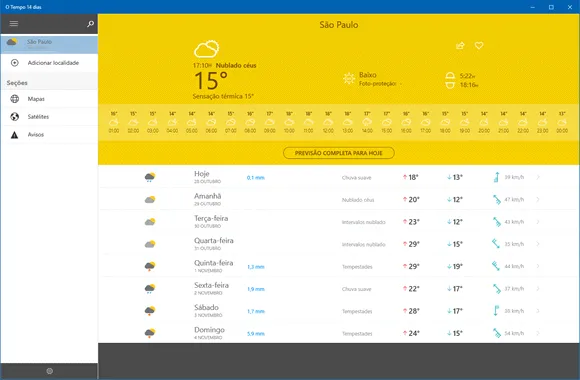Click the São Paulo city title
This screenshot has height=380, width=580.
coord(338,25)
